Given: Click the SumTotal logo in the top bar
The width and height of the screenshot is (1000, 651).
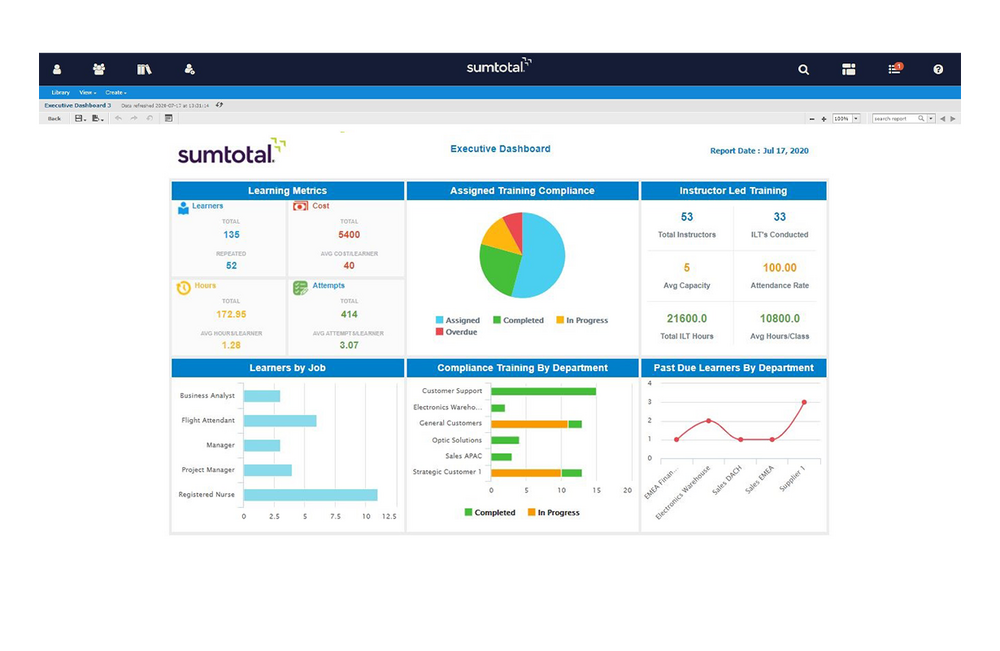Looking at the screenshot, I should point(499,66).
